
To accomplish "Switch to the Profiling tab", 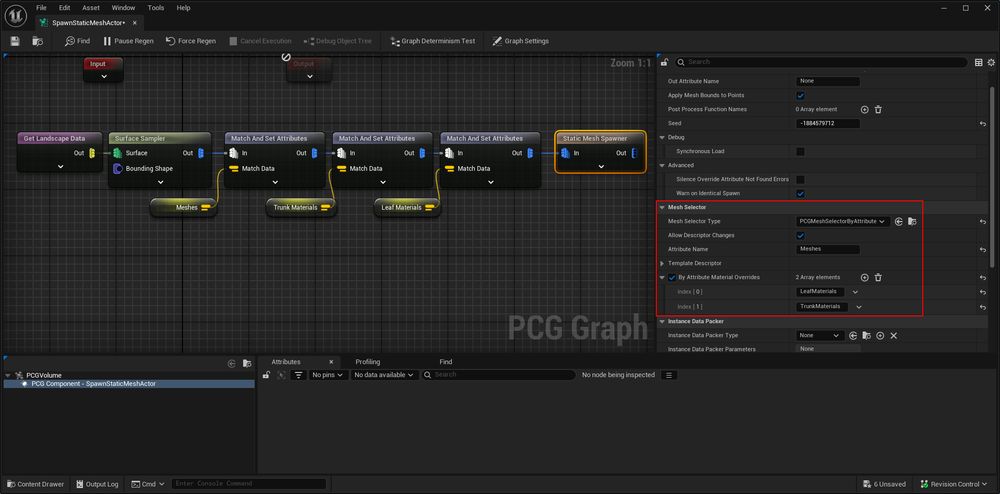I will 368,362.
